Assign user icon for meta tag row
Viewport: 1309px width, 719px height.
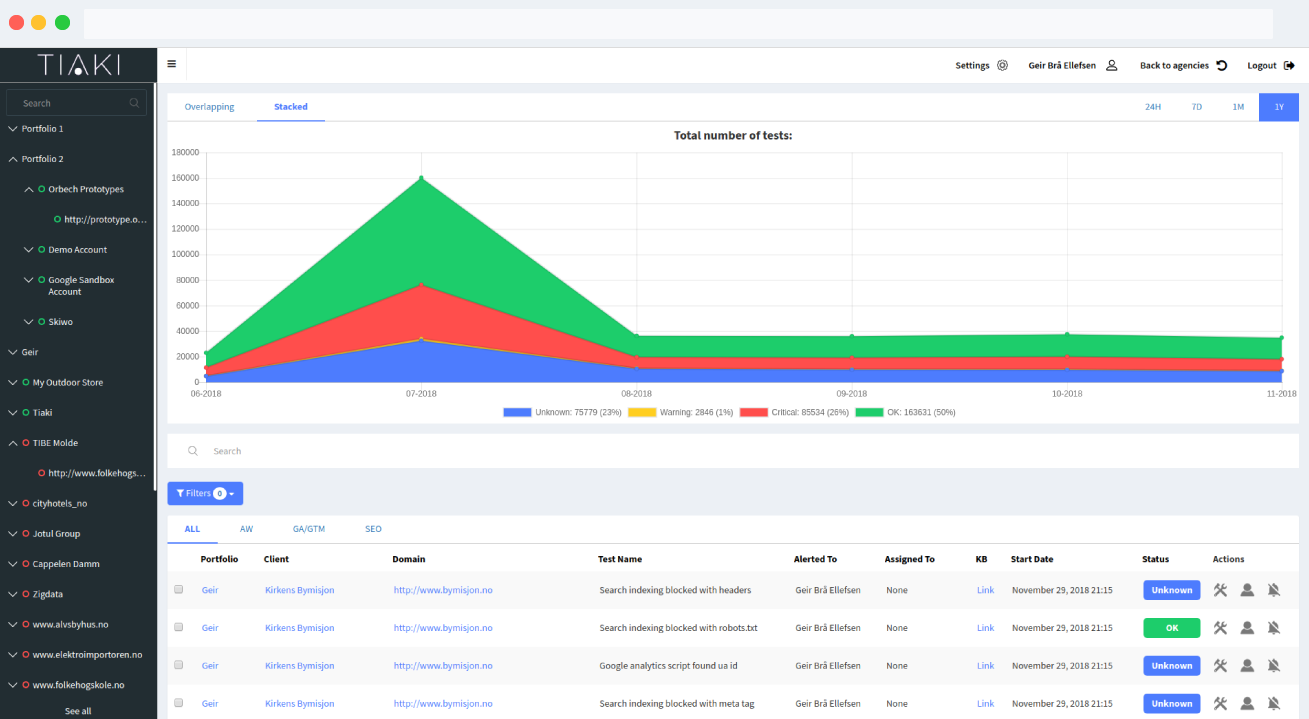(x=1247, y=703)
